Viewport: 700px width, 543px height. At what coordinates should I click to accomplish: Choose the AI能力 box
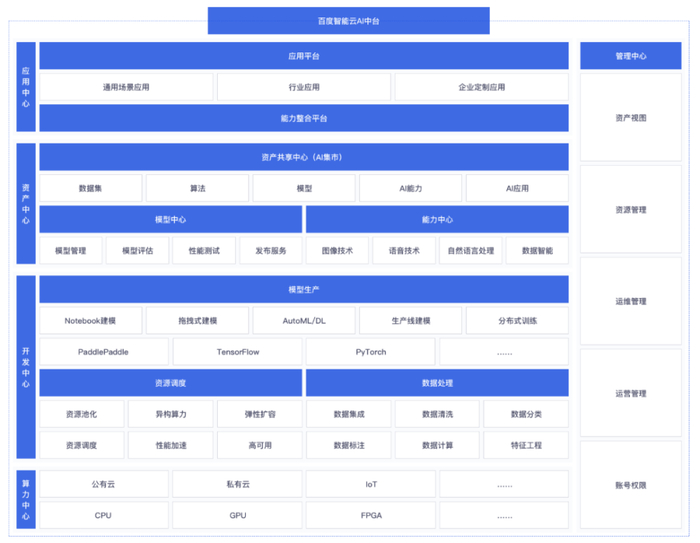[x=411, y=188]
